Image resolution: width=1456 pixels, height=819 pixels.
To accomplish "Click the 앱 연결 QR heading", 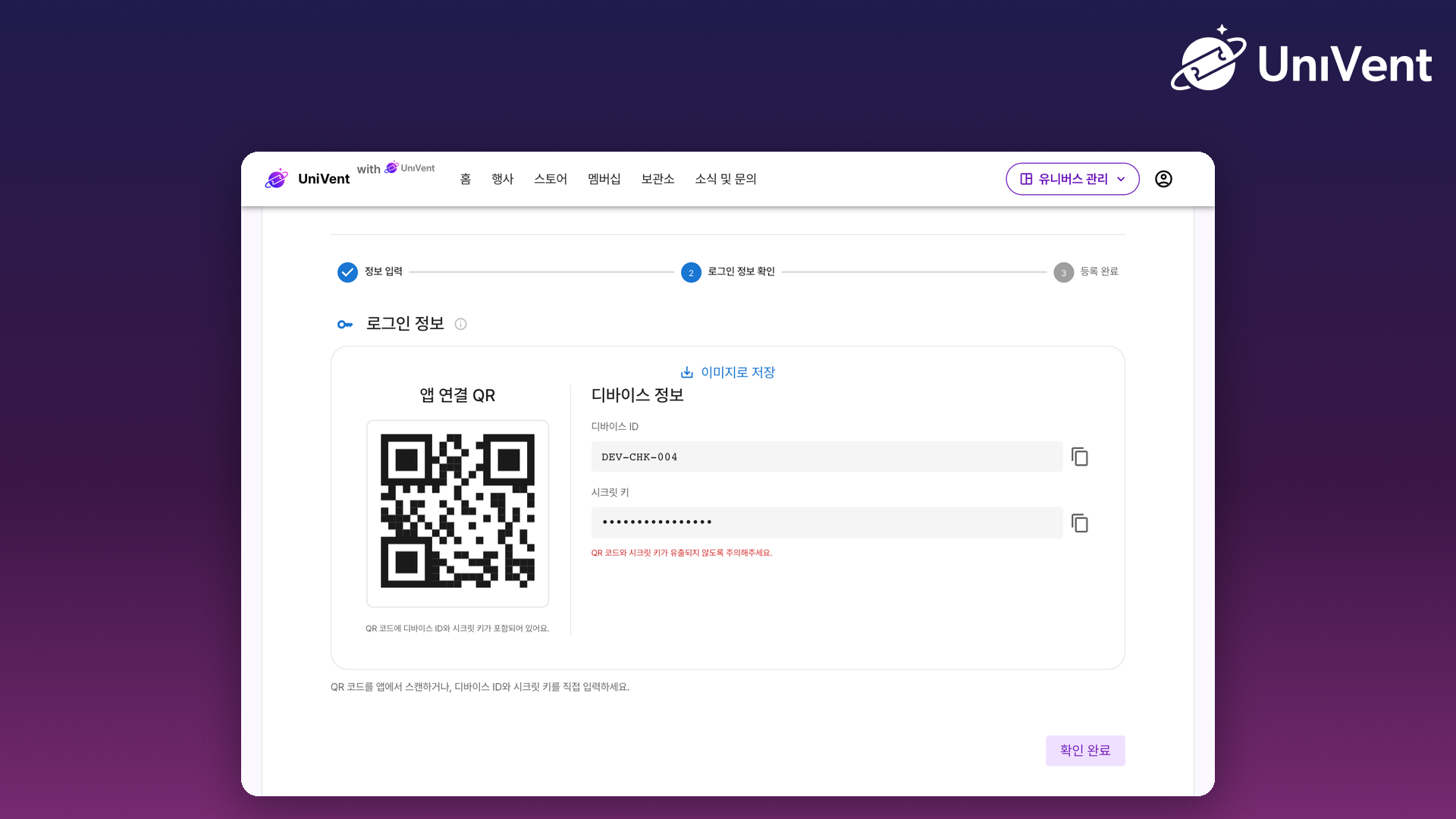I will click(457, 395).
